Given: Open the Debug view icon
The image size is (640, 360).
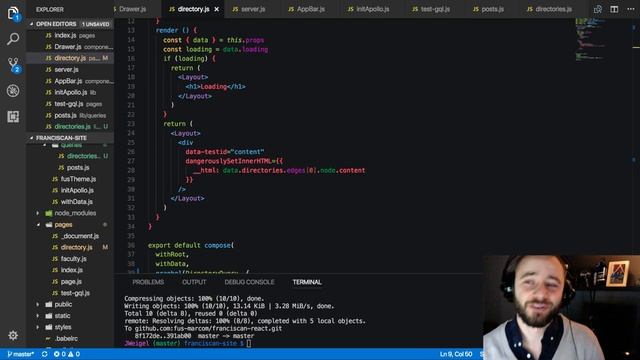Looking at the screenshot, I should pyautogui.click(x=13, y=91).
